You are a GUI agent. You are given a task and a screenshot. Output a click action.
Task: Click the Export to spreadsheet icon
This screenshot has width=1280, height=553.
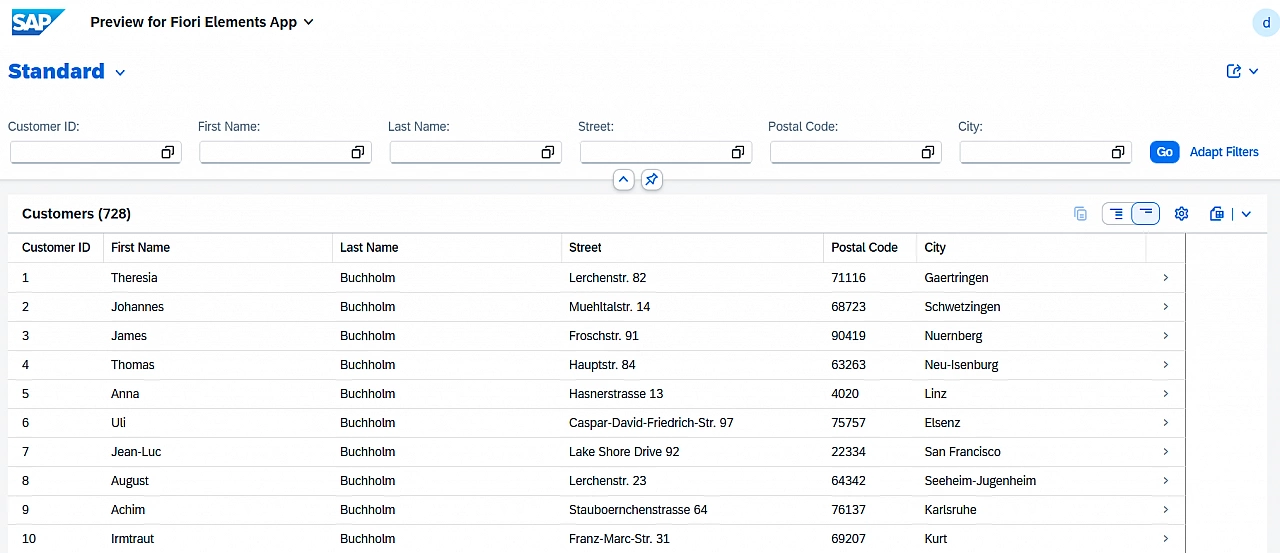[1217, 213]
